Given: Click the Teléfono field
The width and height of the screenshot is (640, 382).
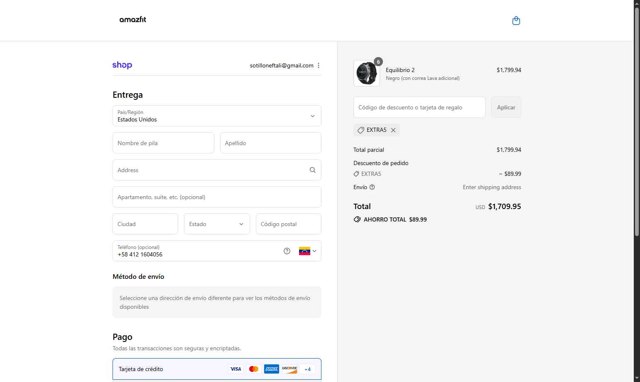Looking at the screenshot, I should point(217,251).
